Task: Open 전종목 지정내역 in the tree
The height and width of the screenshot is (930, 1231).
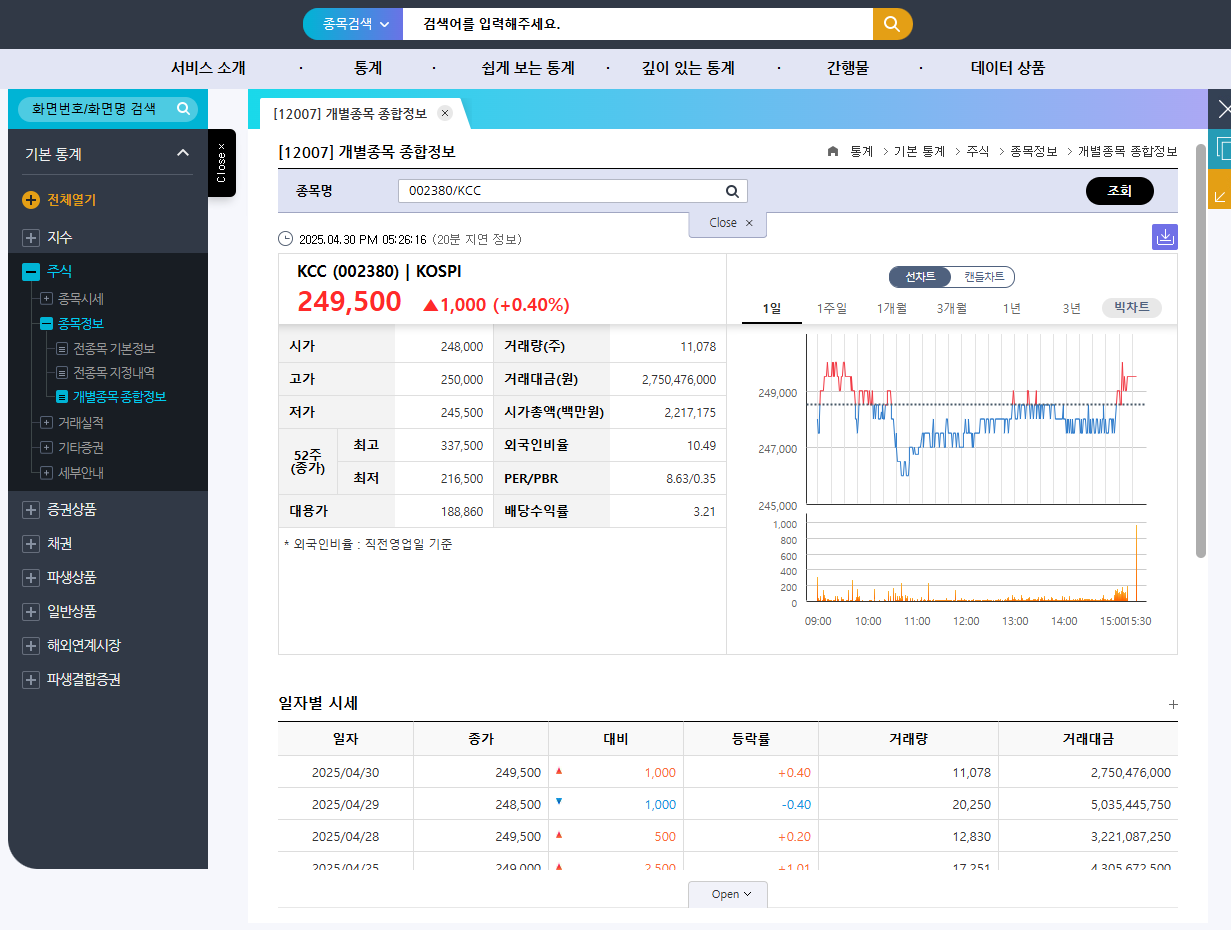Action: 114,373
